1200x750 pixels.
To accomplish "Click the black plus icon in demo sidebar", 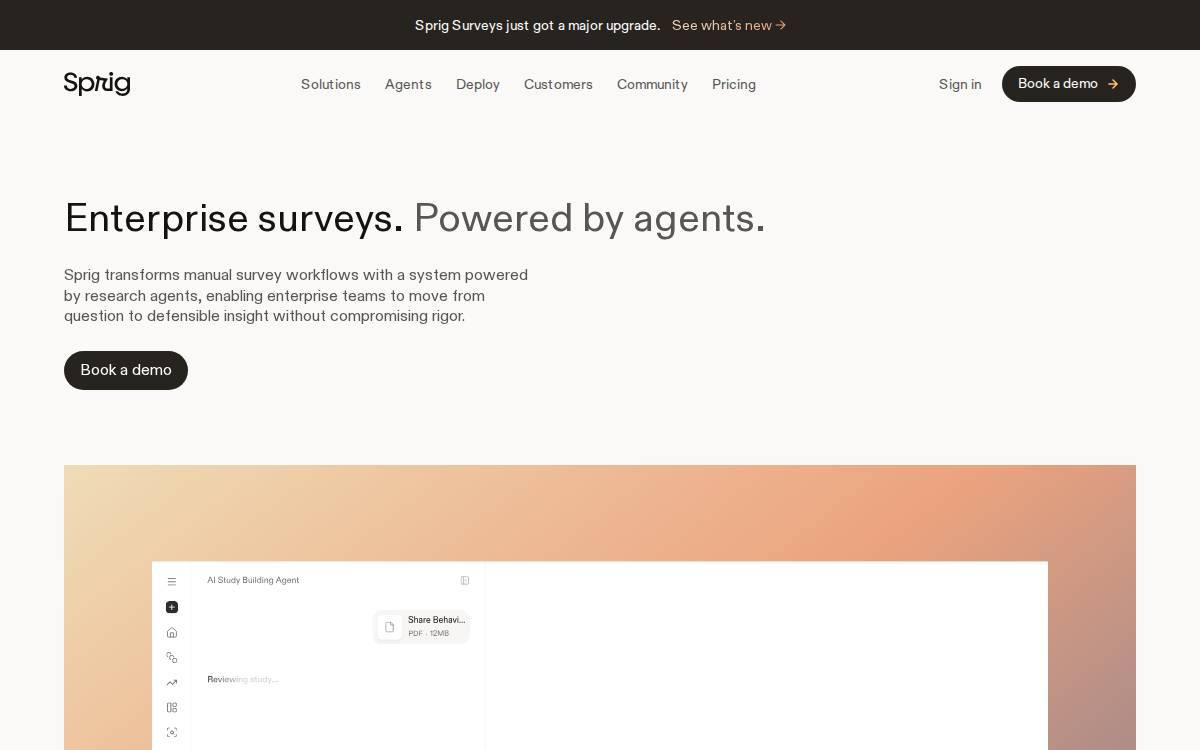I will 172,607.
